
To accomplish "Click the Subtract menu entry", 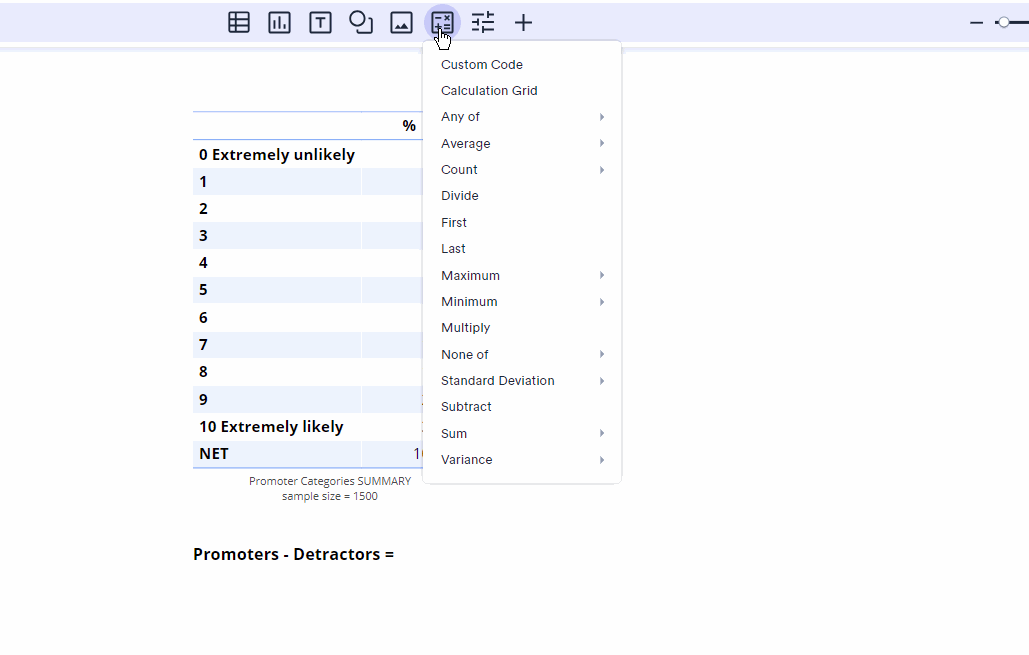I will [x=465, y=406].
